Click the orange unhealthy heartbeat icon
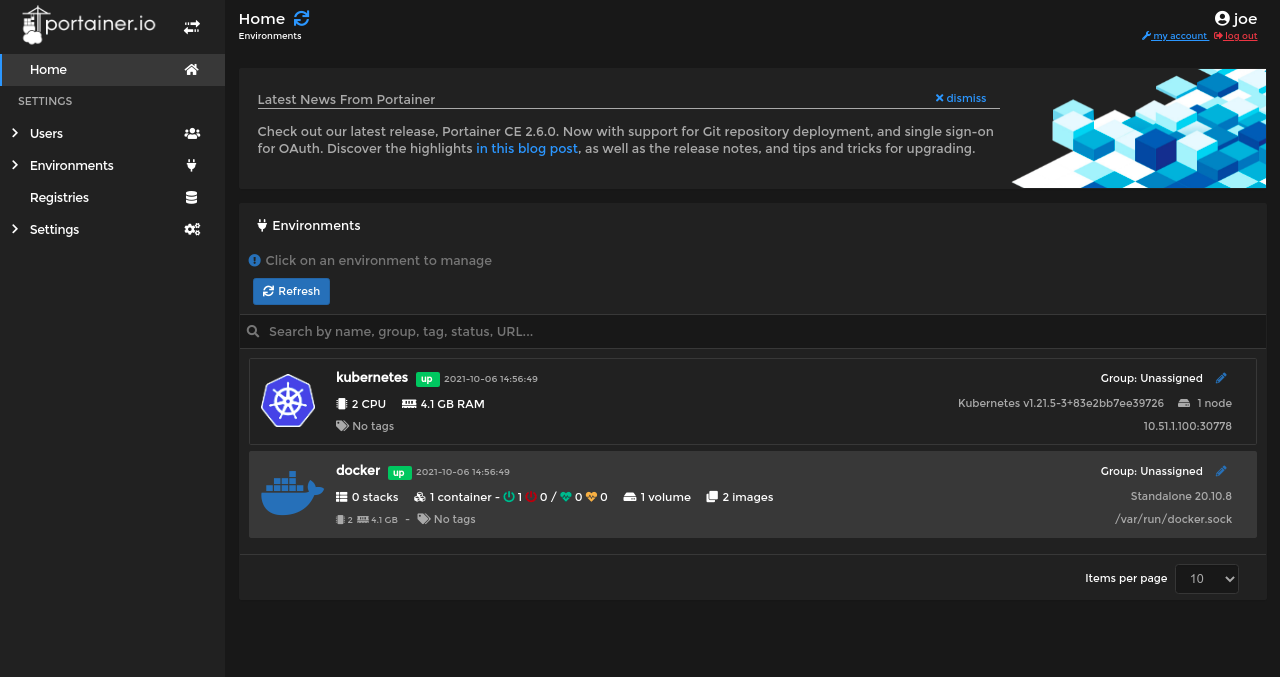This screenshot has width=1280, height=677. pos(591,497)
